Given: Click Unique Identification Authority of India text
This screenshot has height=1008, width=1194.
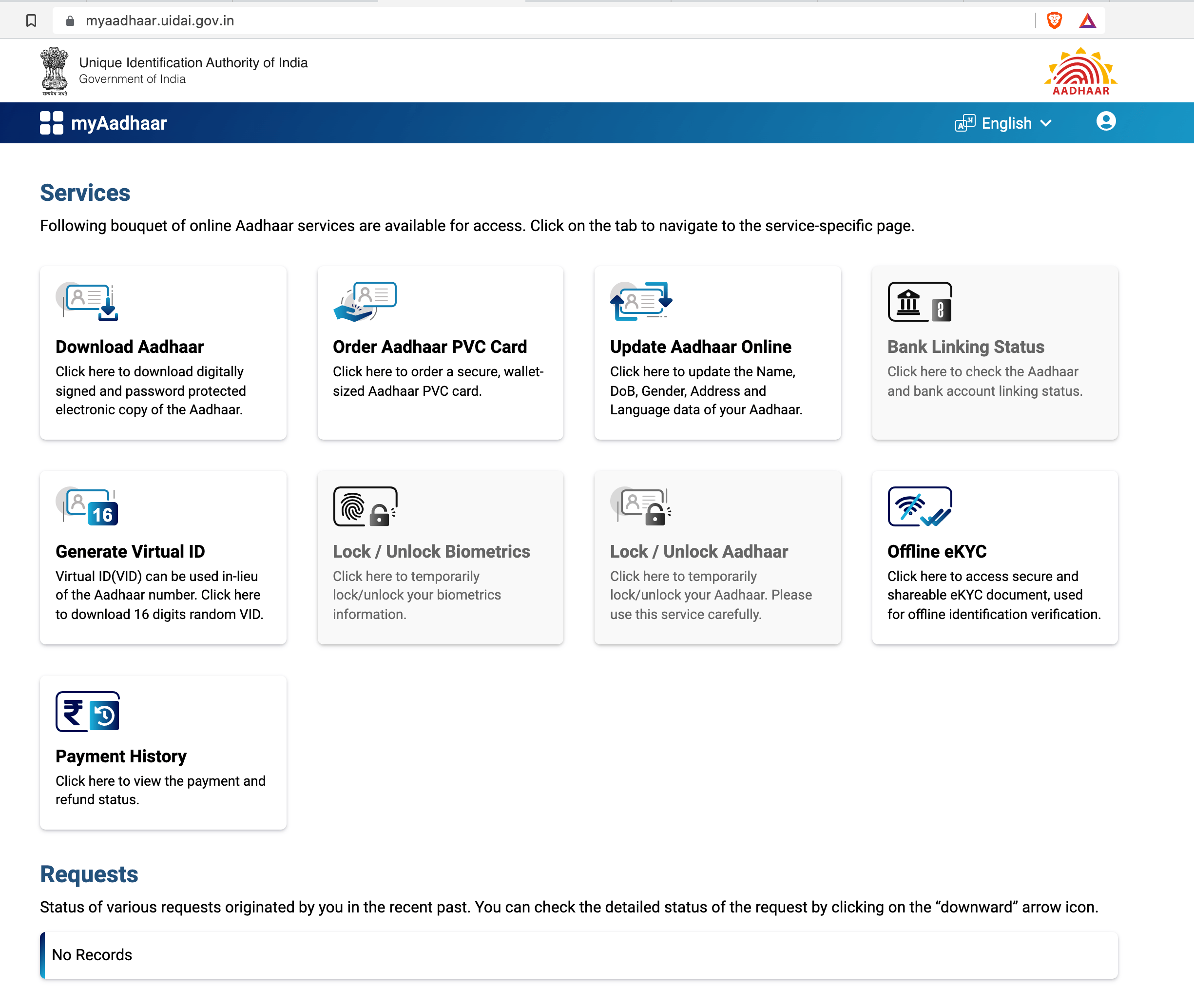Looking at the screenshot, I should pyautogui.click(x=193, y=62).
